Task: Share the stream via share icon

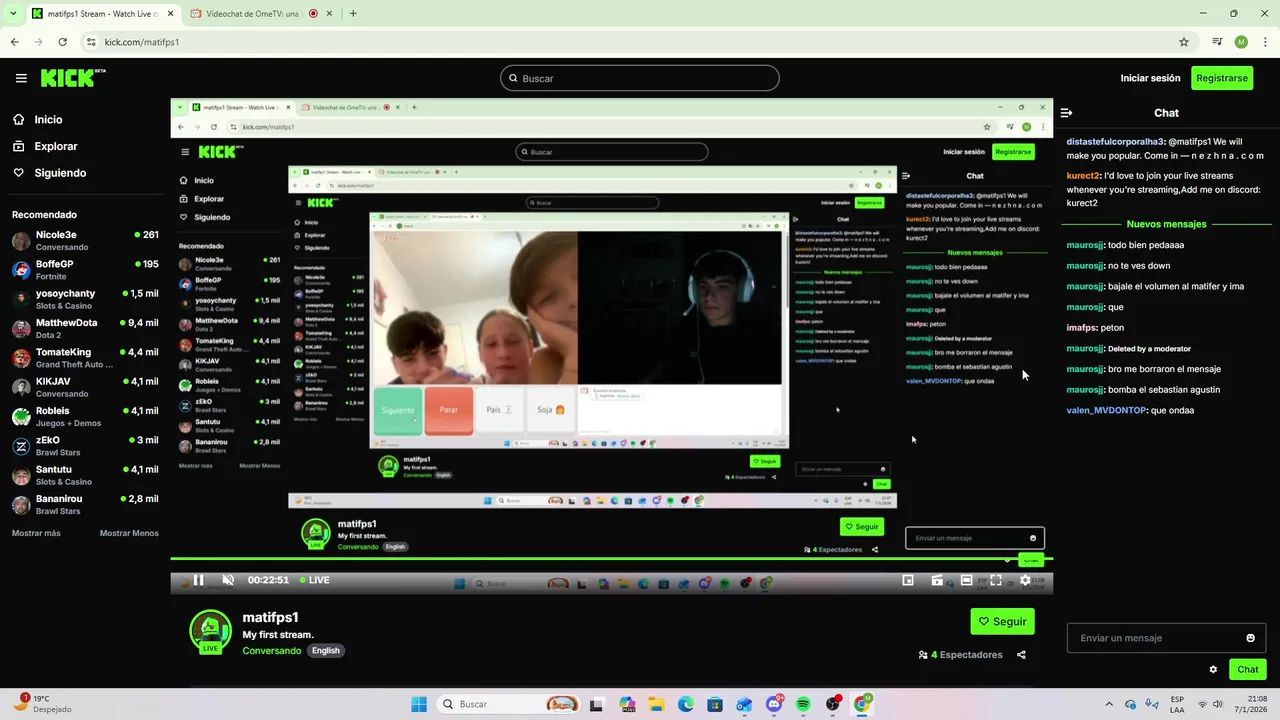Action: click(x=1021, y=655)
